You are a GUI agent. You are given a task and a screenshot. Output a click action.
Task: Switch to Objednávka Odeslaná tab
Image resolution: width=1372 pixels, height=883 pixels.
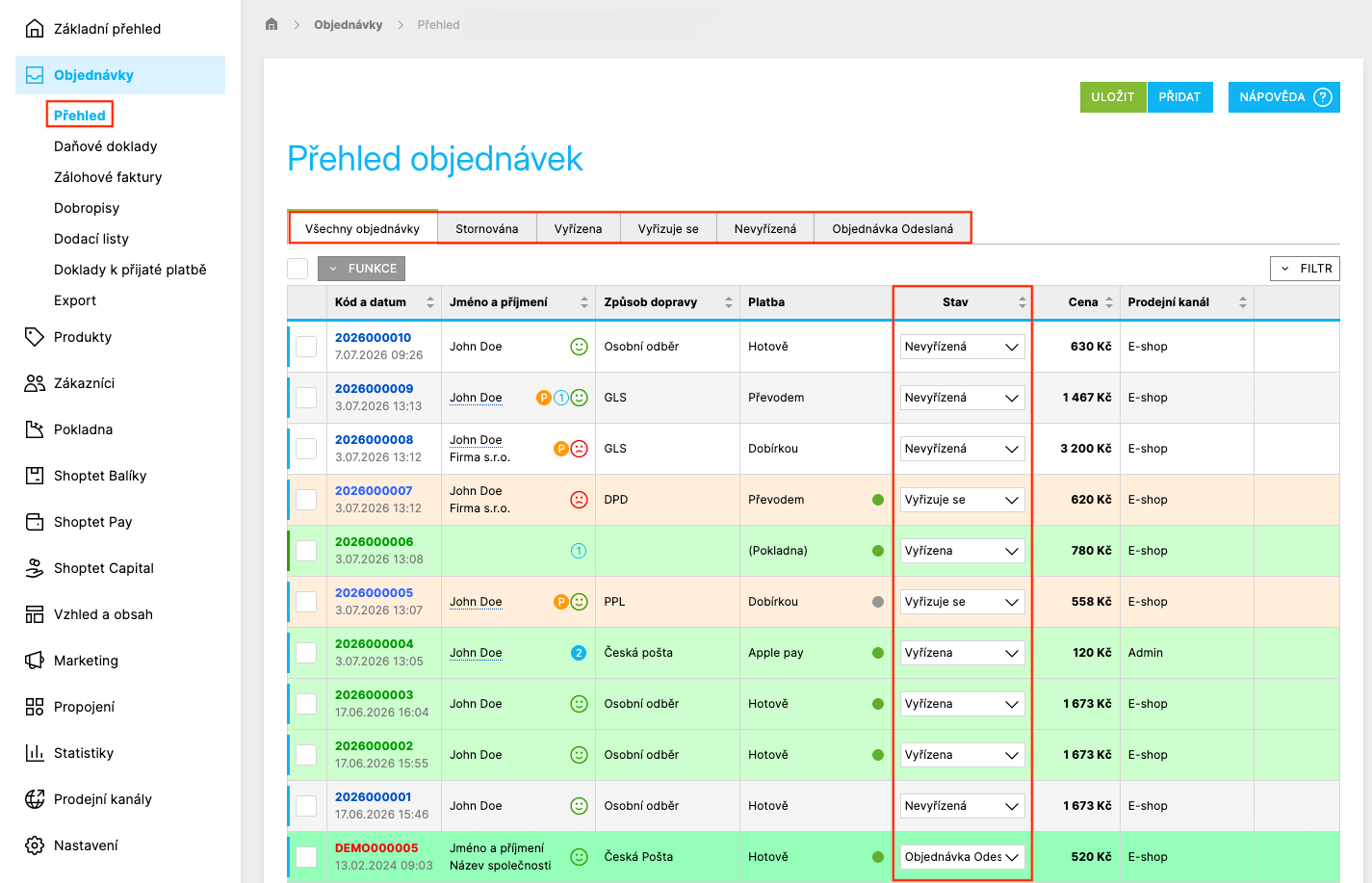[x=893, y=229]
